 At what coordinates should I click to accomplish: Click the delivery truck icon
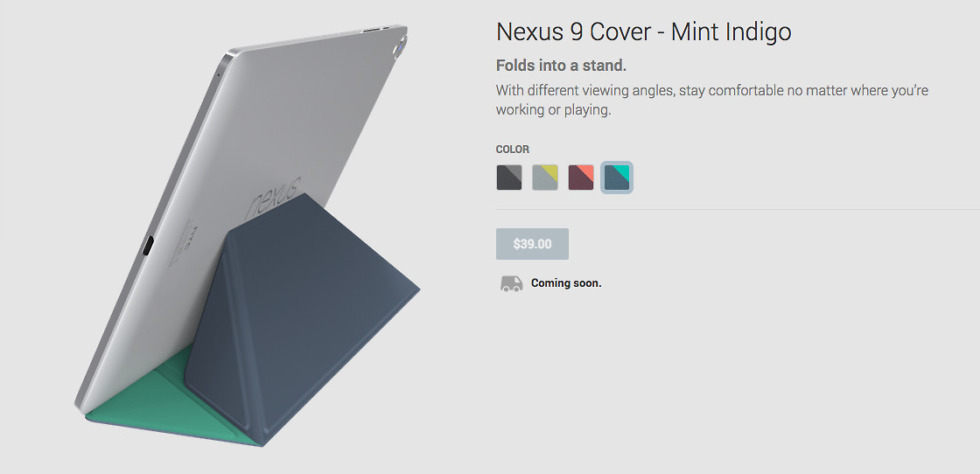511,283
